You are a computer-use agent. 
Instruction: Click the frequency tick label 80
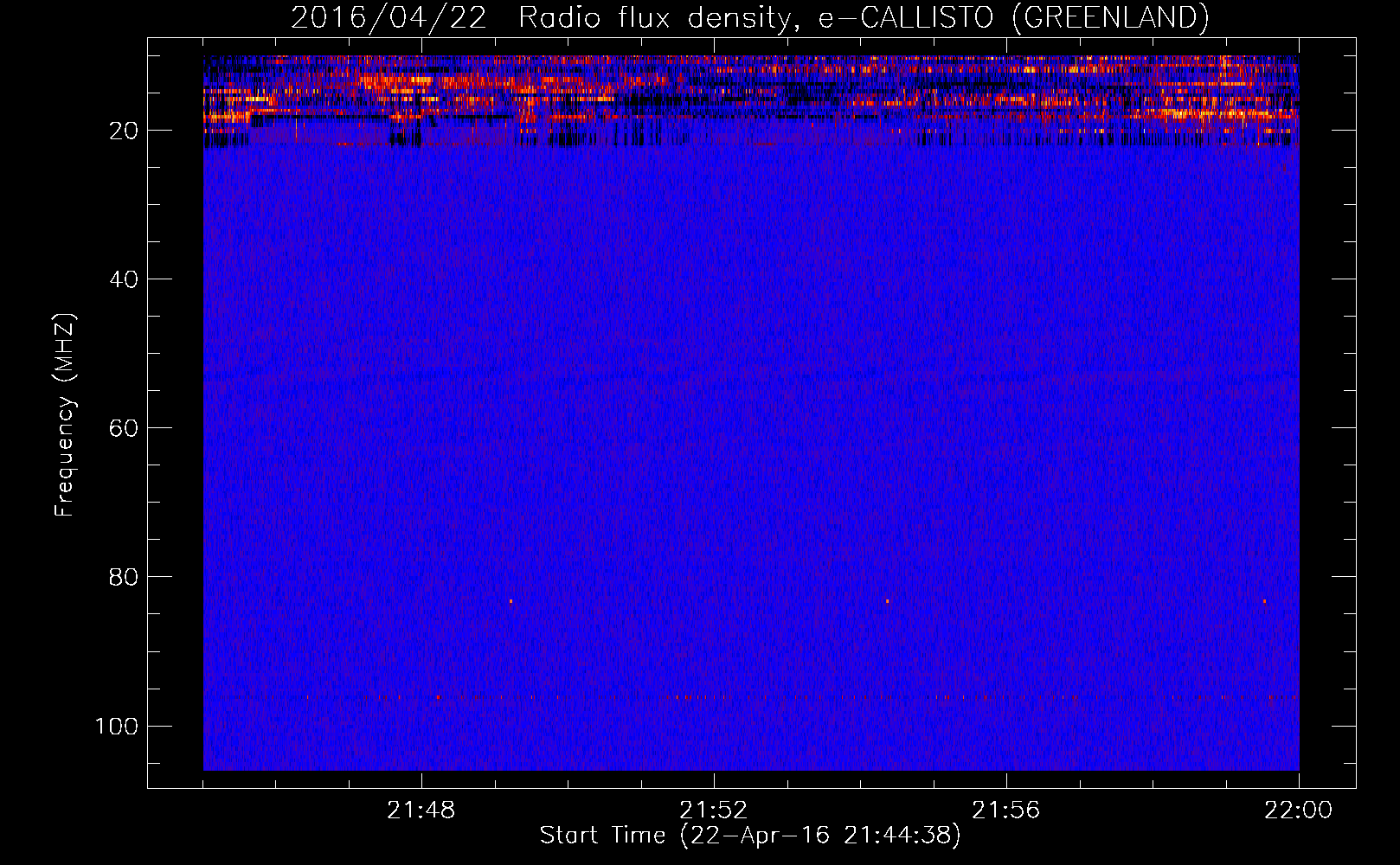124,577
